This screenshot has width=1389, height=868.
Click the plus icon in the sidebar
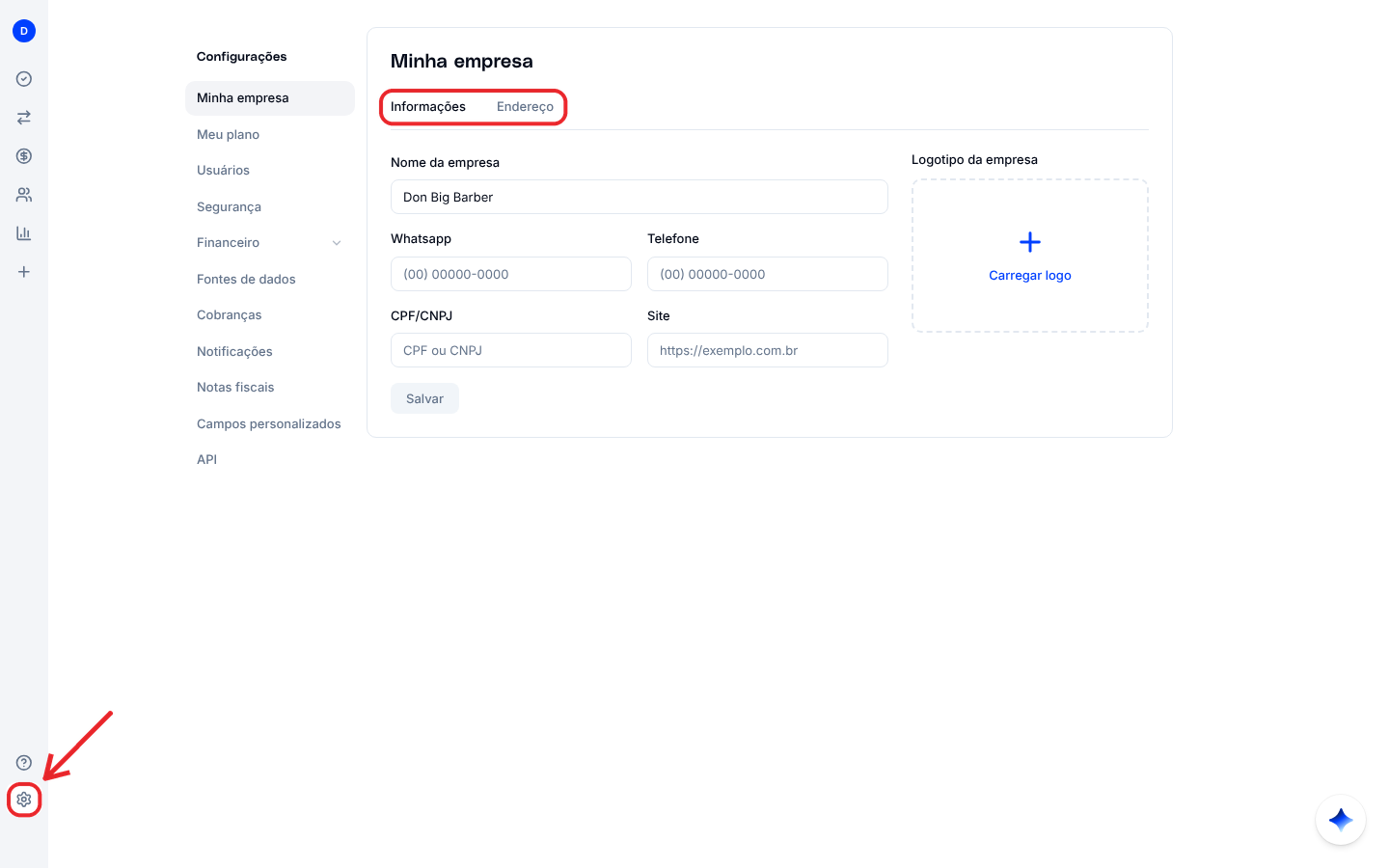24,272
